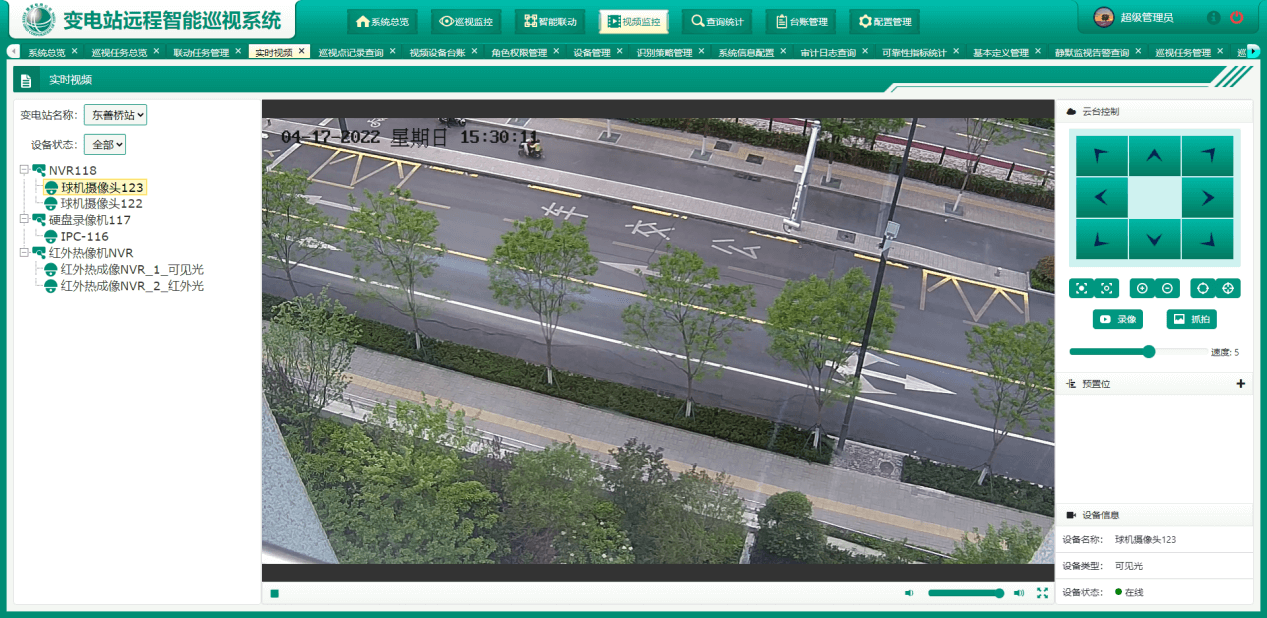
Task: Open the 视频监控 top menu
Action: pyautogui.click(x=634, y=21)
